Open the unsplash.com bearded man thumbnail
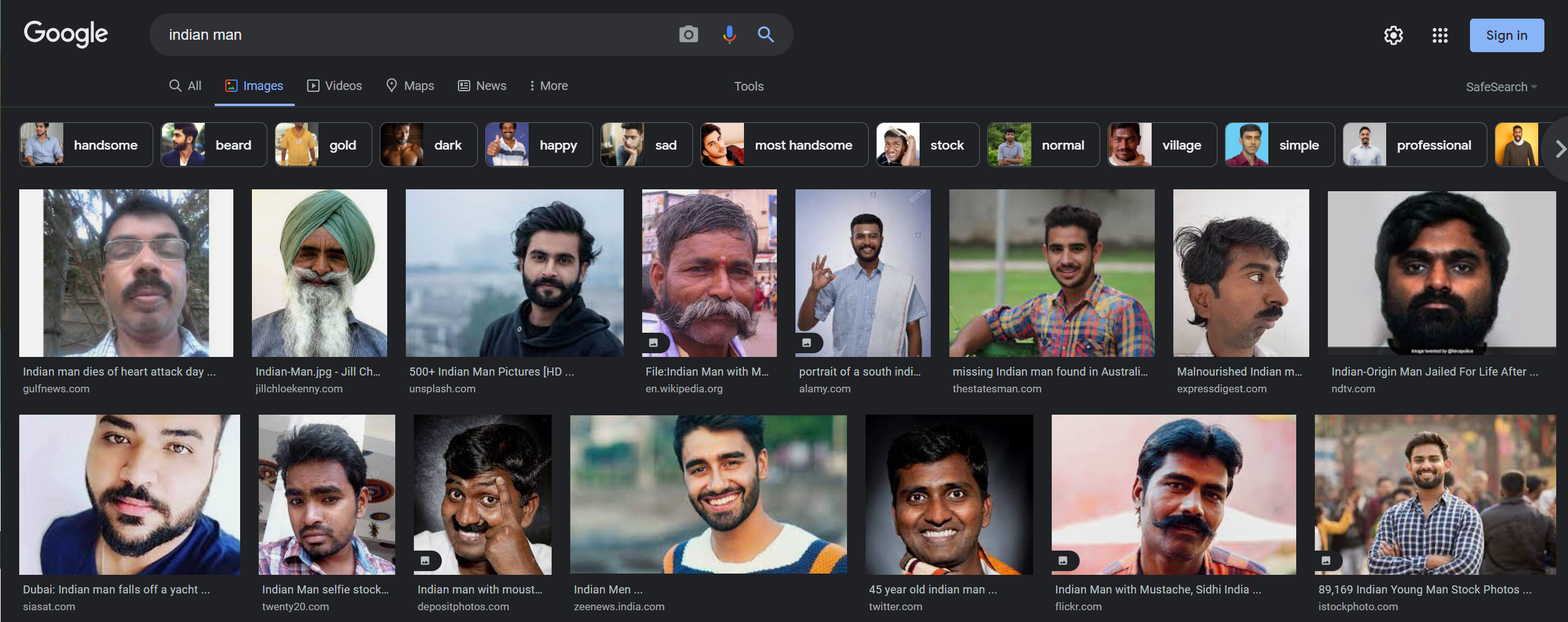This screenshot has height=622, width=1568. point(514,273)
